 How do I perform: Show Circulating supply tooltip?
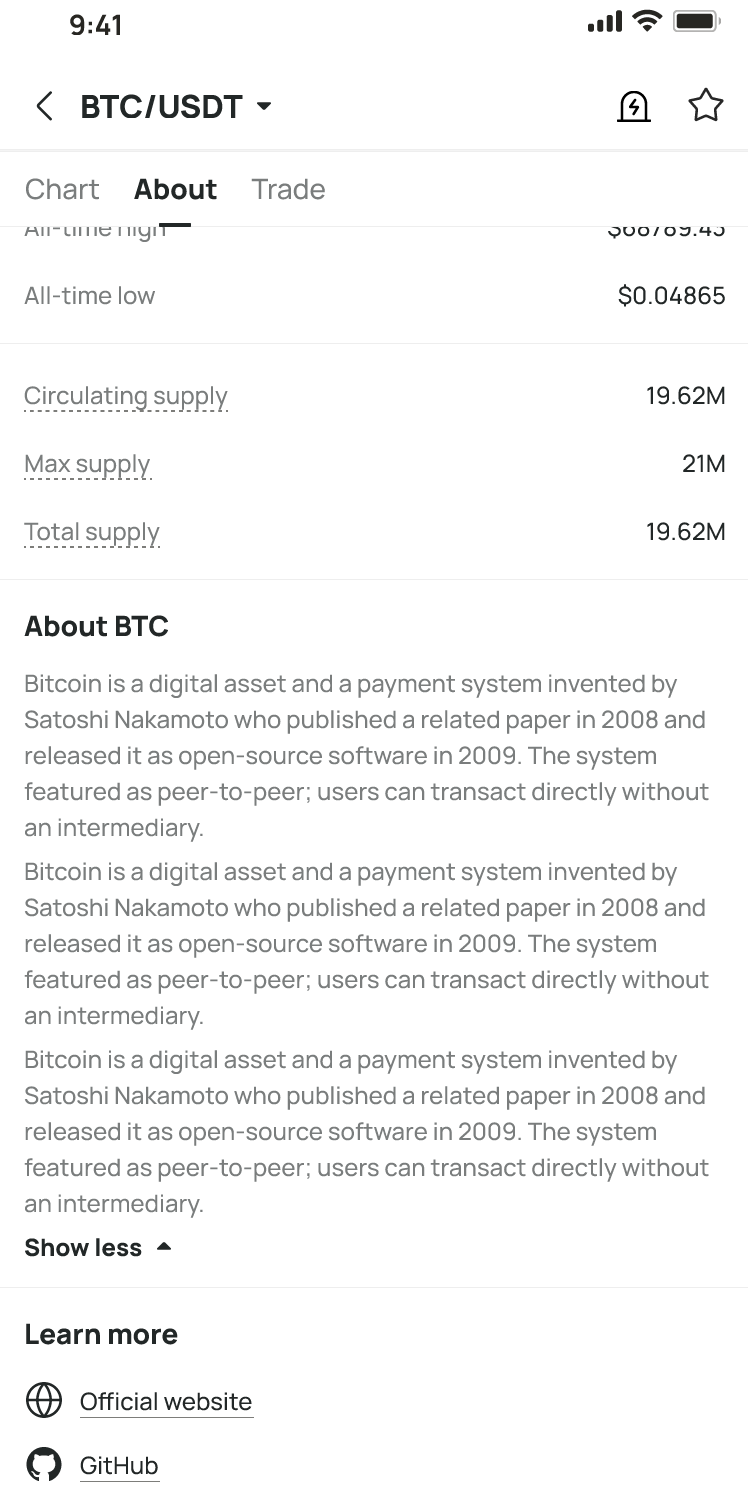tap(126, 396)
